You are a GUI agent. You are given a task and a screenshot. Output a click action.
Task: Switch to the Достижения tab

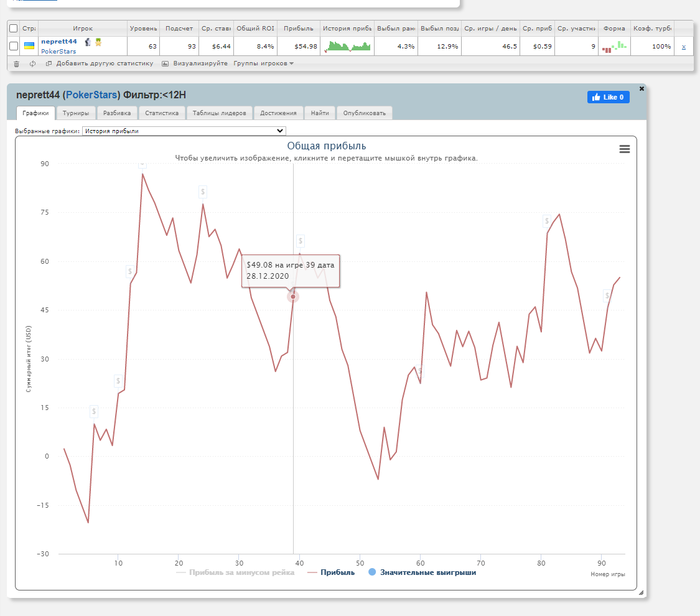tap(278, 113)
